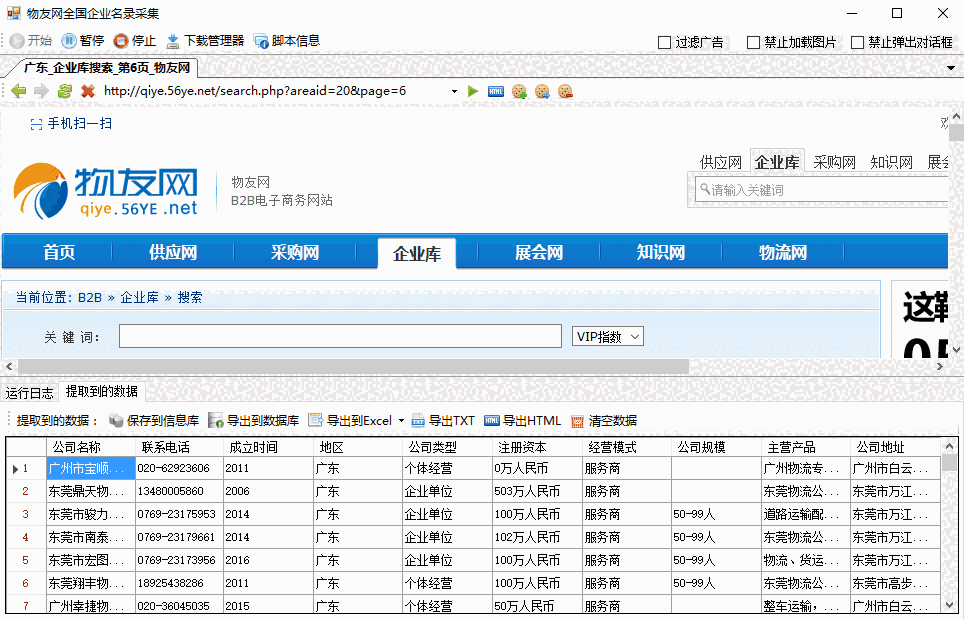This screenshot has width=964, height=619.
Task: Click the green refresh page icon
Action: (x=65, y=91)
